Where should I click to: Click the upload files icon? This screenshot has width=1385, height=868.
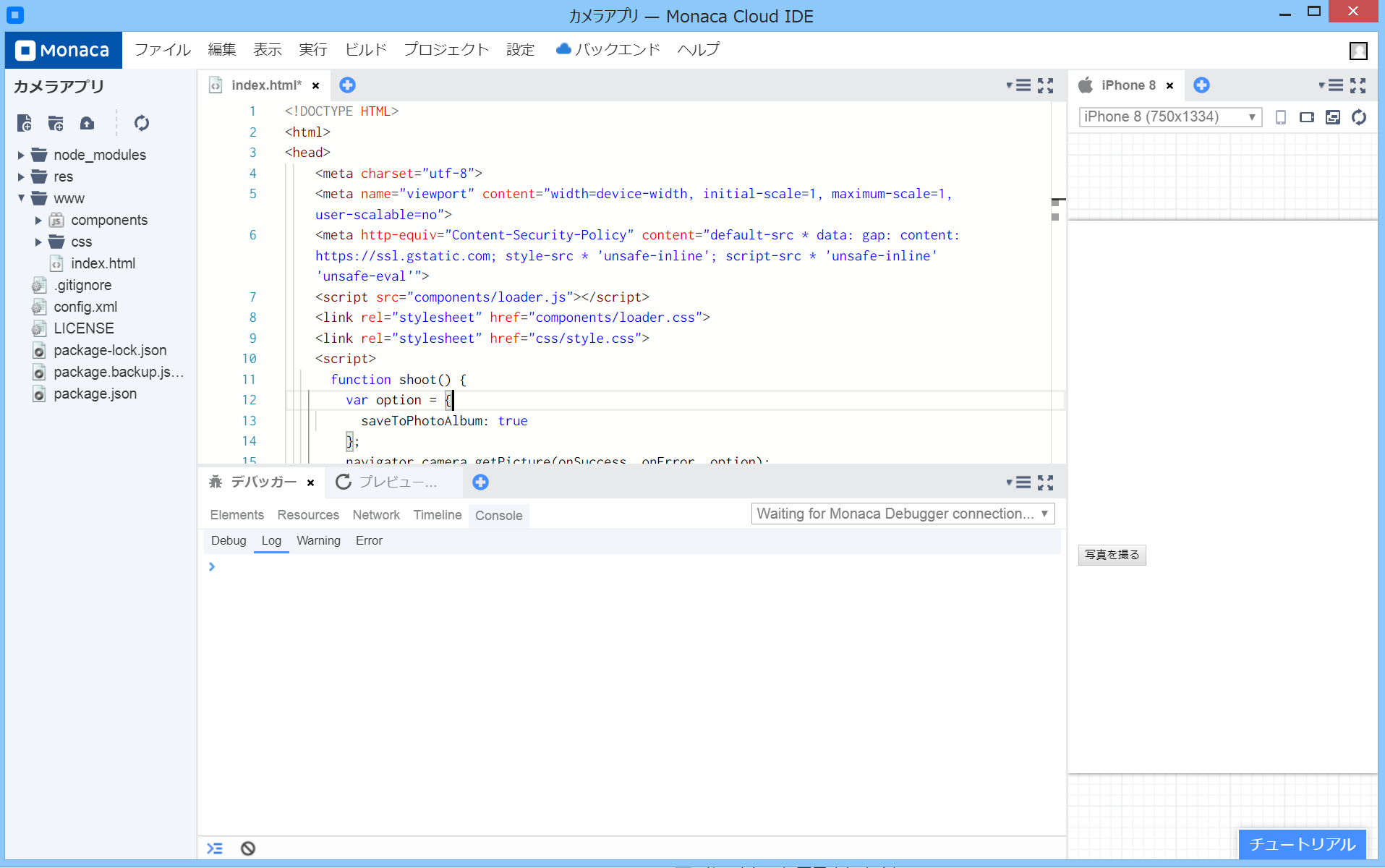(x=87, y=123)
